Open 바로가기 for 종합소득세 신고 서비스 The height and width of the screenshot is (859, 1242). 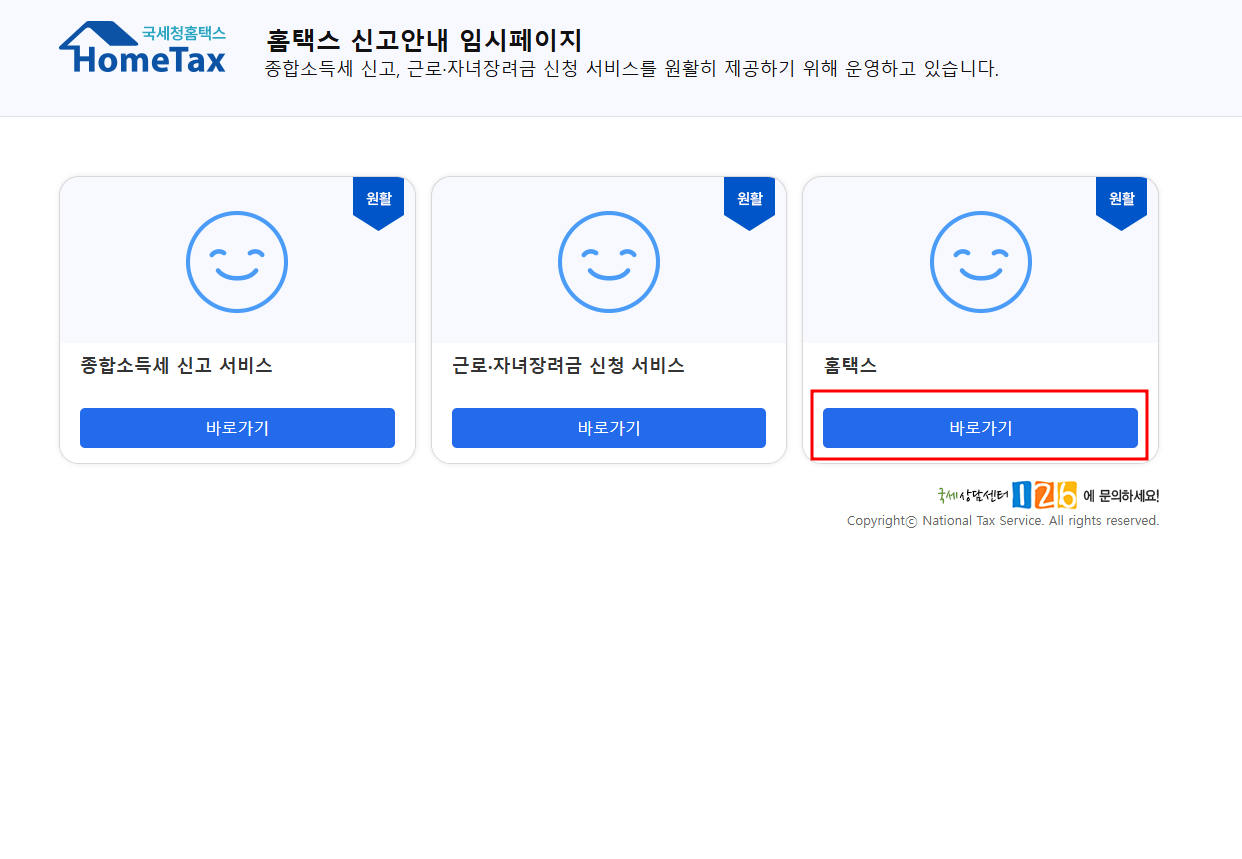(237, 428)
